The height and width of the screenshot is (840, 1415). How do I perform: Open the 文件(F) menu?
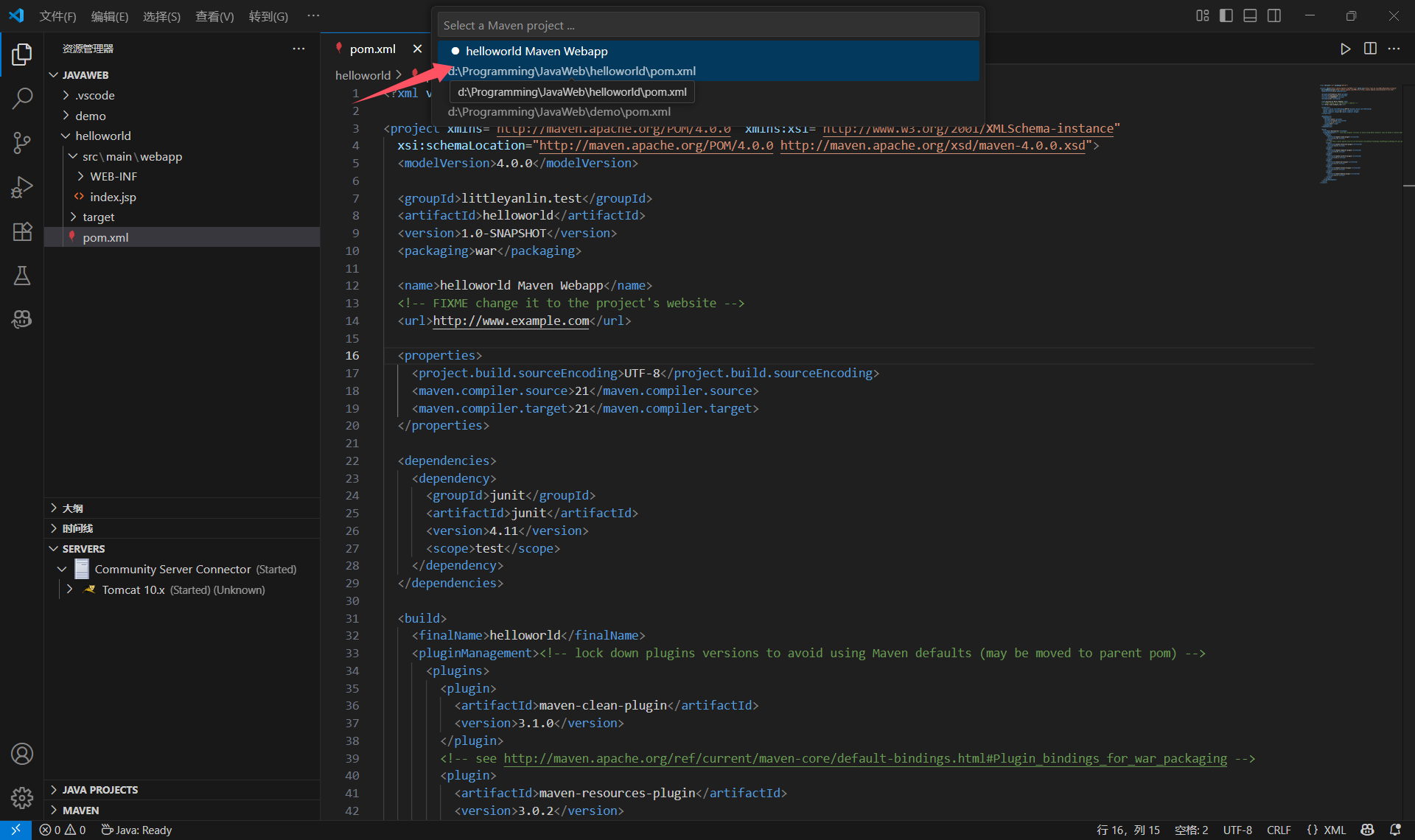(57, 16)
